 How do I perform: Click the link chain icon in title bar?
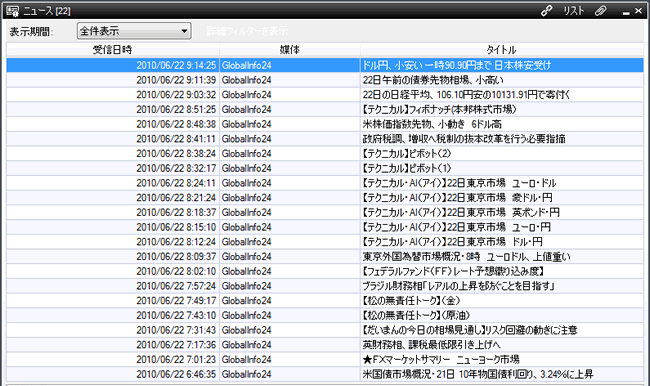tap(547, 11)
